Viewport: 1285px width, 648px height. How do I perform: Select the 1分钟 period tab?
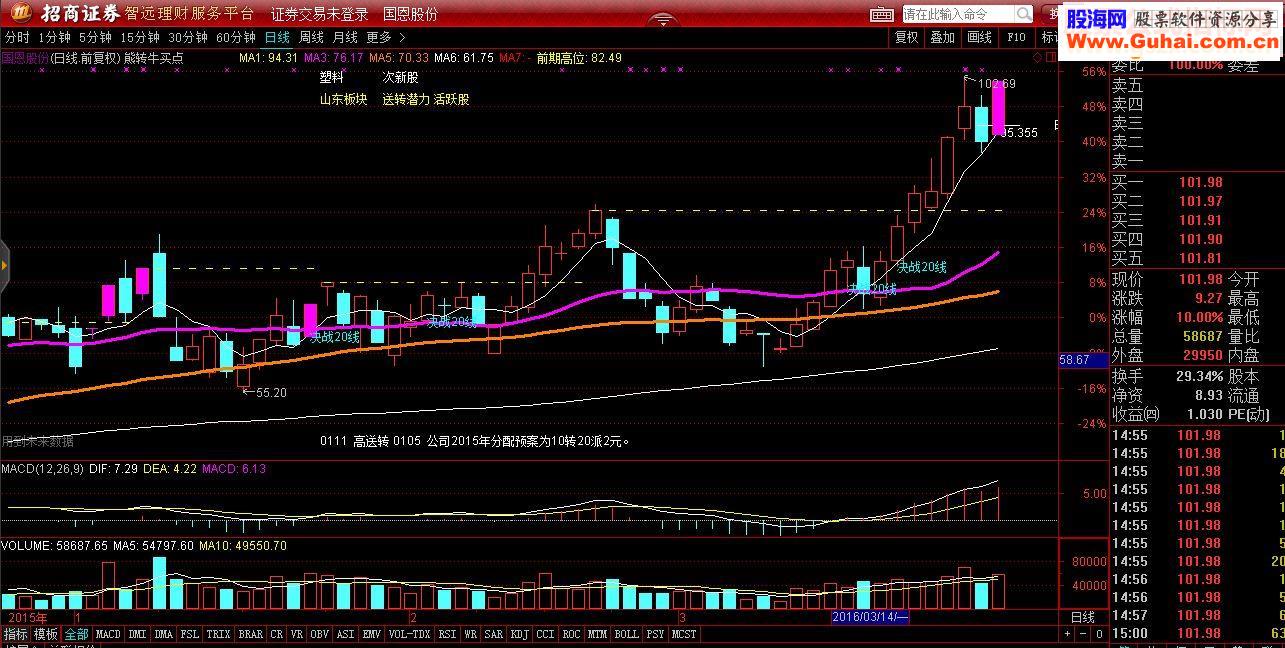pyautogui.click(x=54, y=37)
